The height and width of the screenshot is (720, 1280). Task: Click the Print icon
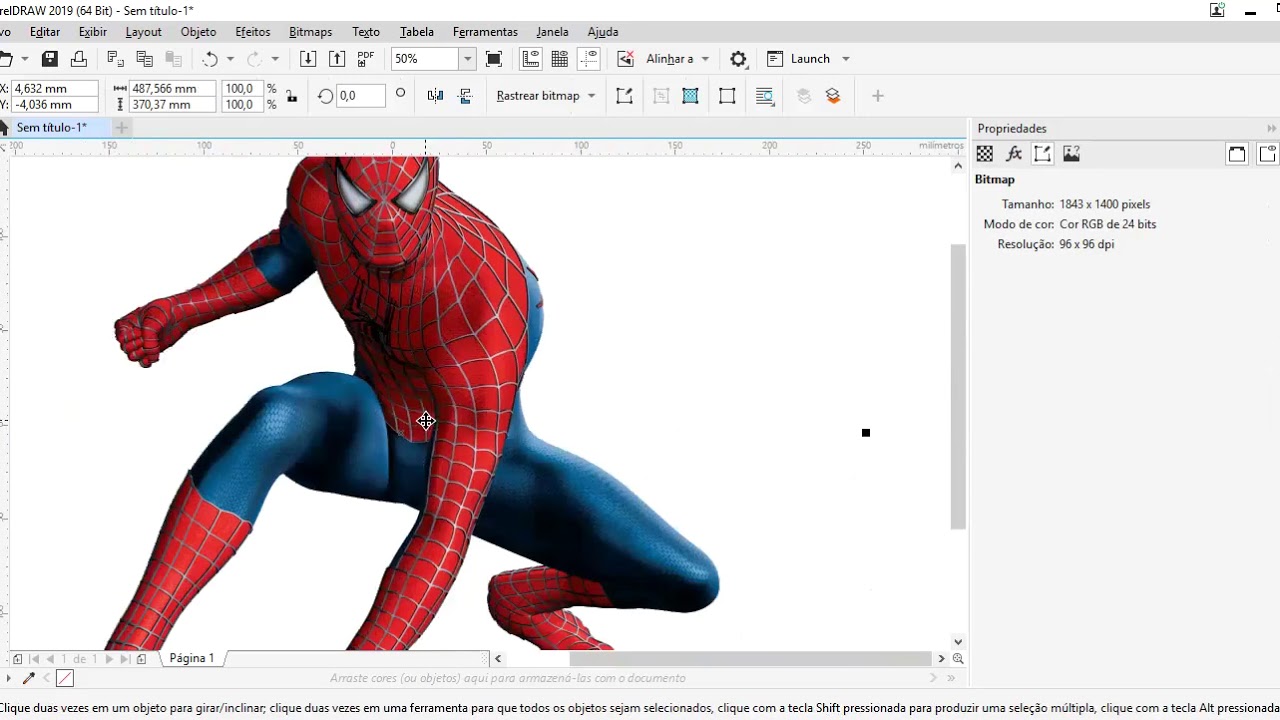point(79,59)
